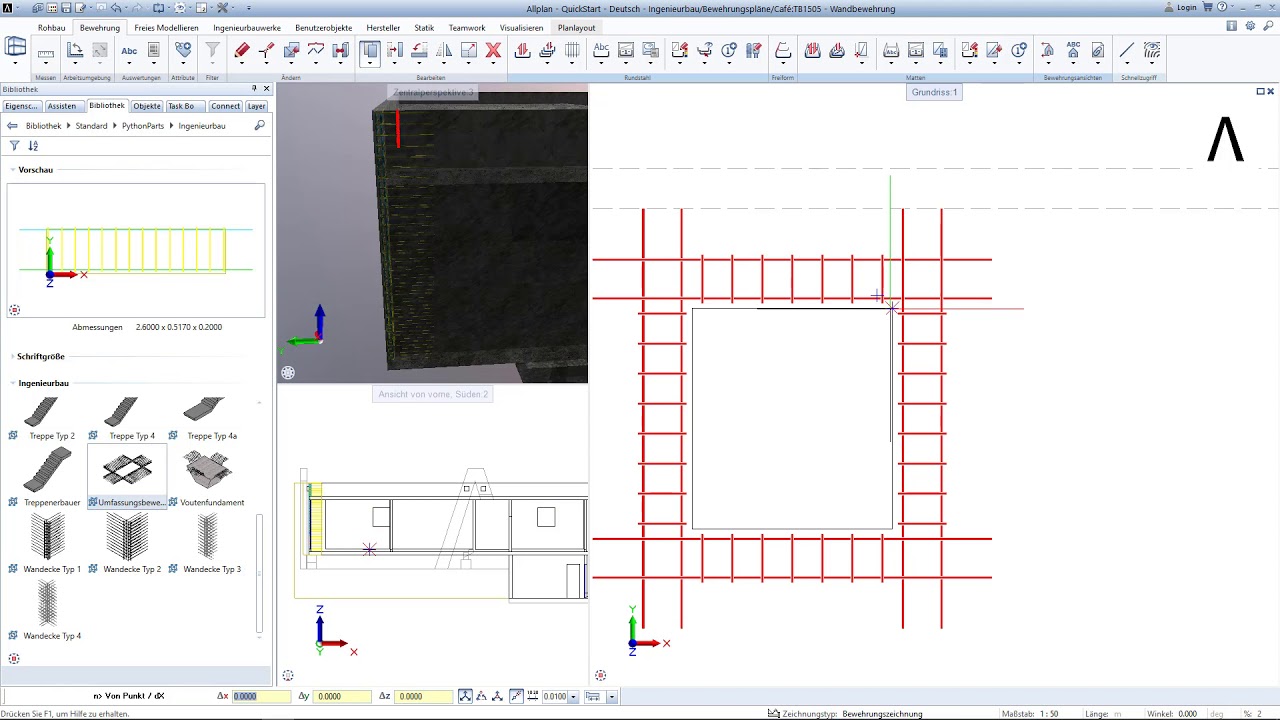Click the Δy coordinate input field
Screen dimensions: 1280x720
coord(342,696)
